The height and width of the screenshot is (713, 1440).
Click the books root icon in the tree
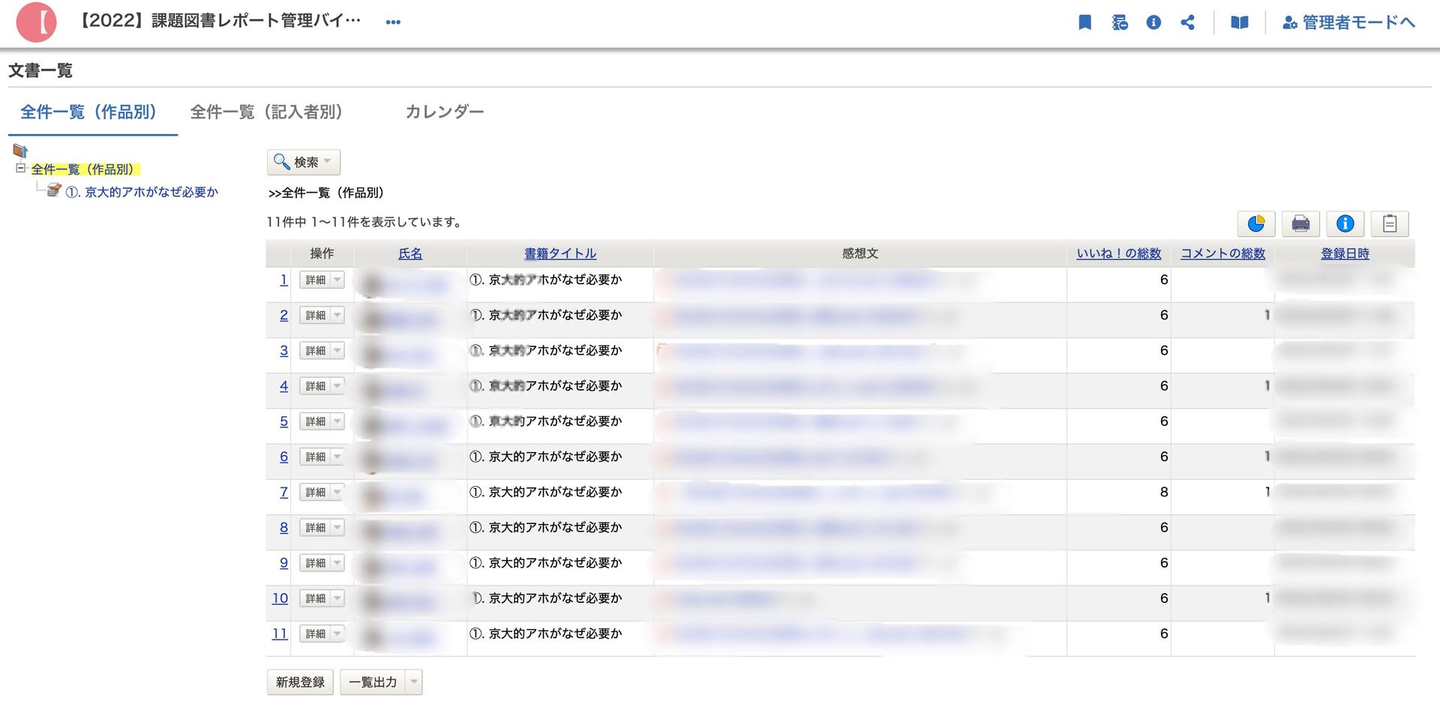tap(20, 151)
